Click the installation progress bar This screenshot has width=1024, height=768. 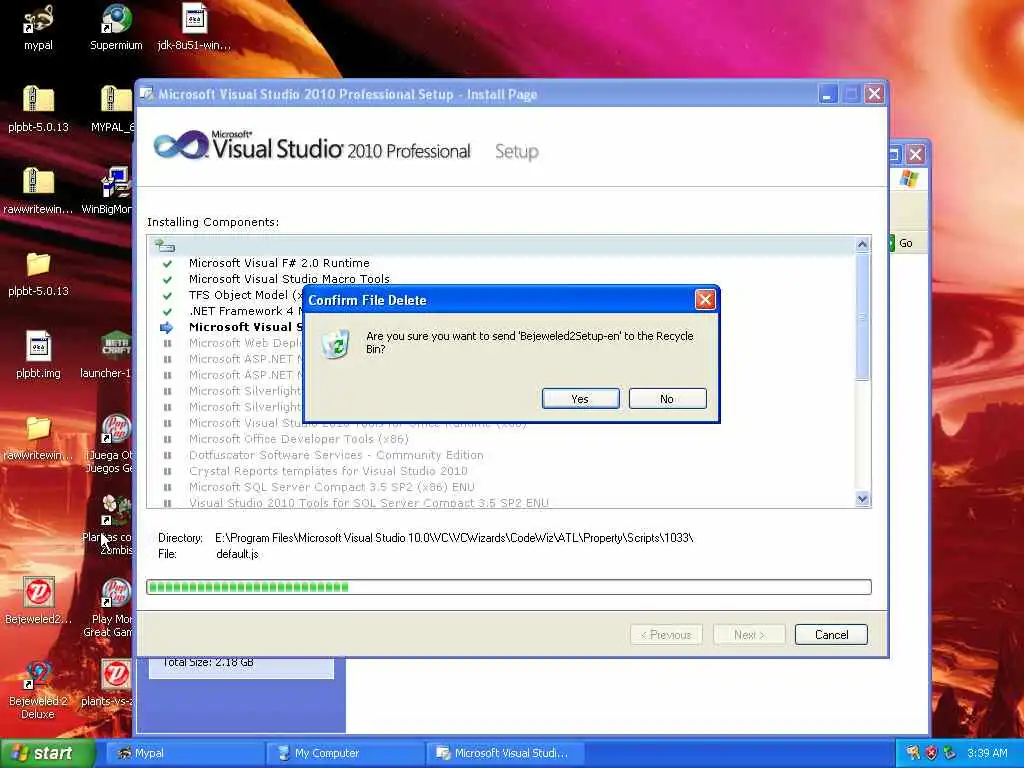pyautogui.click(x=509, y=586)
